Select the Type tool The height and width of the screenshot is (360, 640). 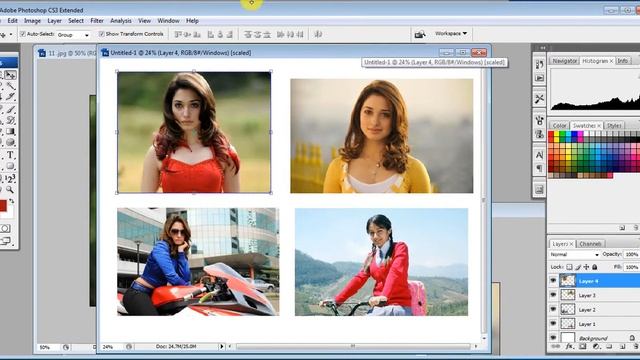10,155
